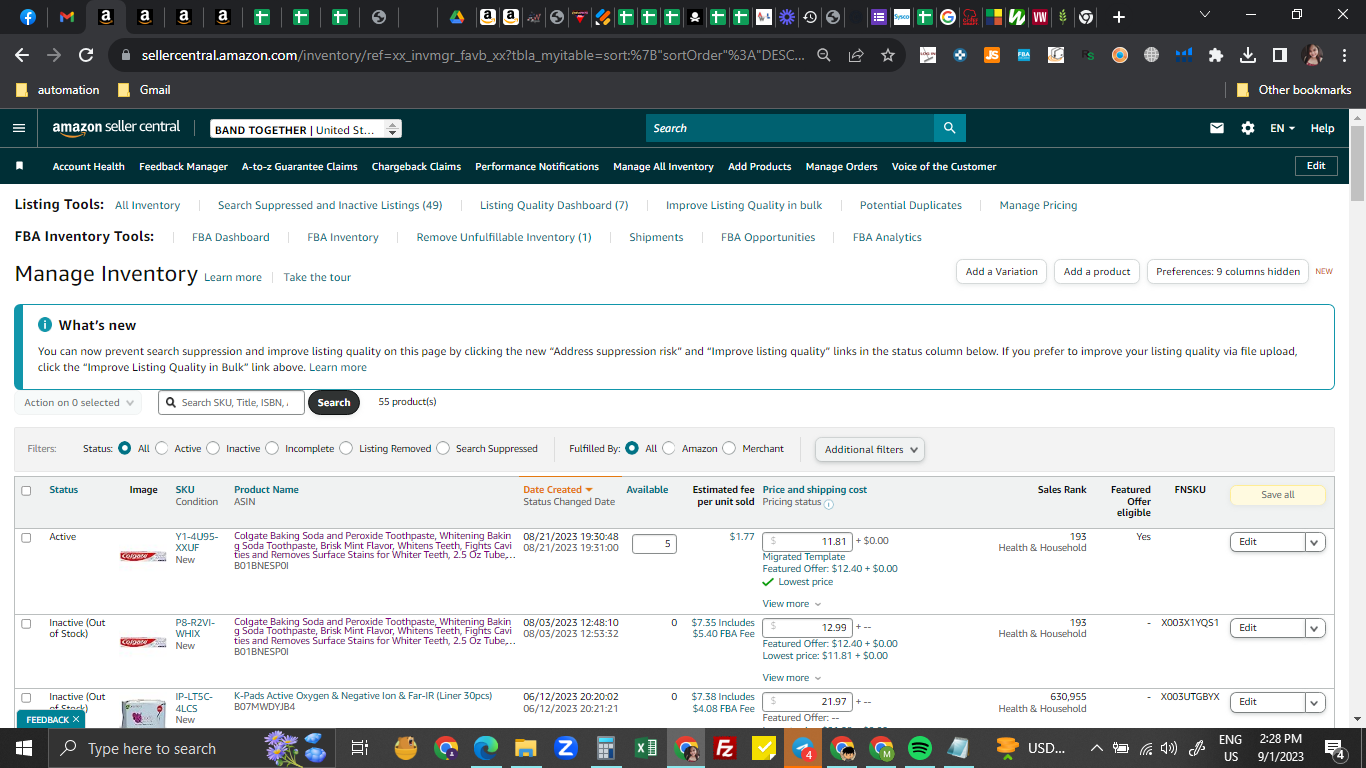
Task: Expand View more under the 11.81 price
Action: point(791,604)
